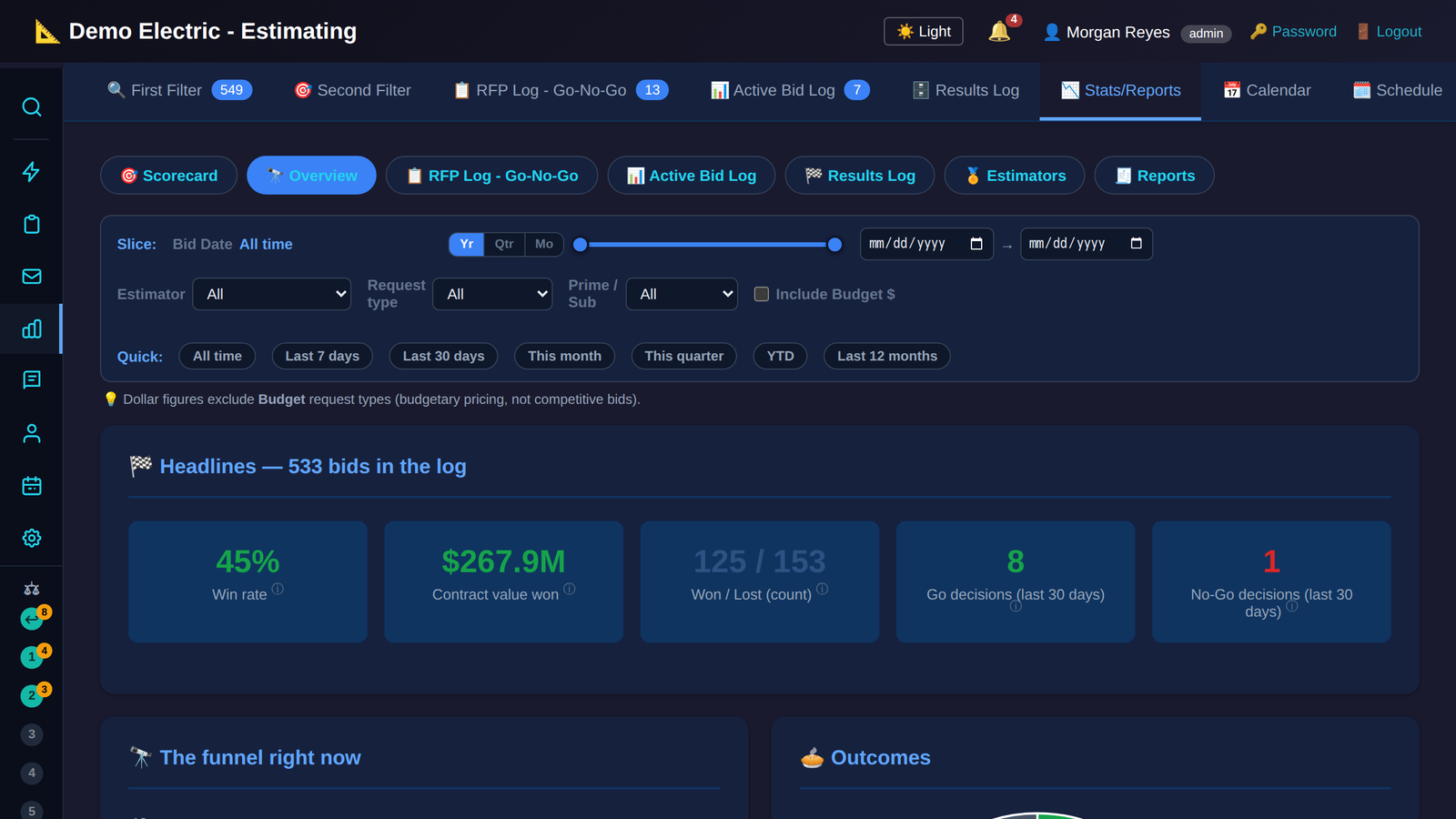Open the Scorecard sub-tab
Image resolution: width=1456 pixels, height=819 pixels.
coord(169,176)
